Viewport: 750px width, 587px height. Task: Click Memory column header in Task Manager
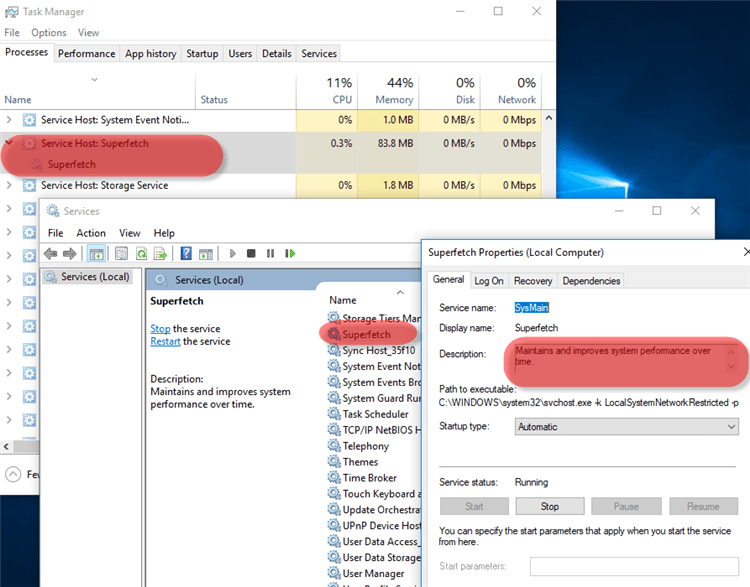388,90
